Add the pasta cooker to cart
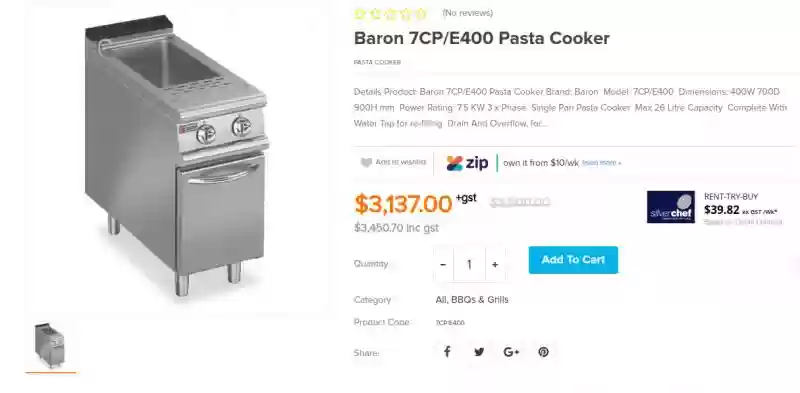This screenshot has height=393, width=800. 573,260
